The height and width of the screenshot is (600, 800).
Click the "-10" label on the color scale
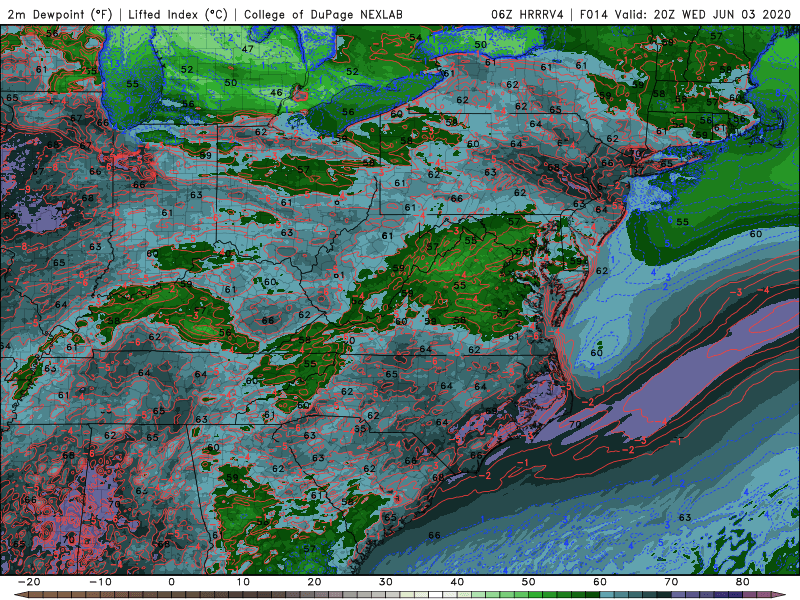(101, 582)
